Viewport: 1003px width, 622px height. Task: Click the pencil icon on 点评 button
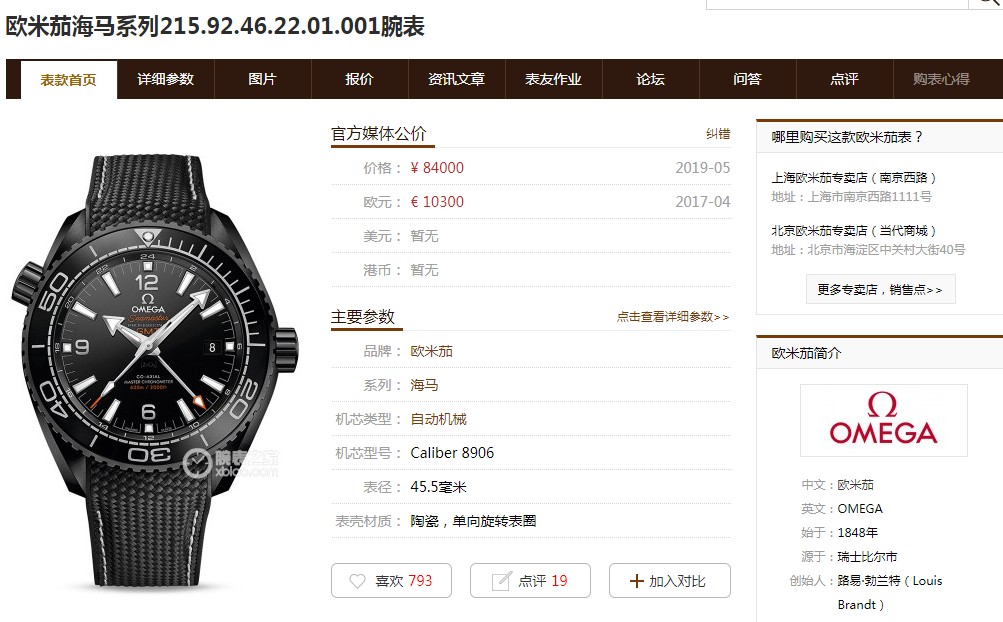point(501,580)
